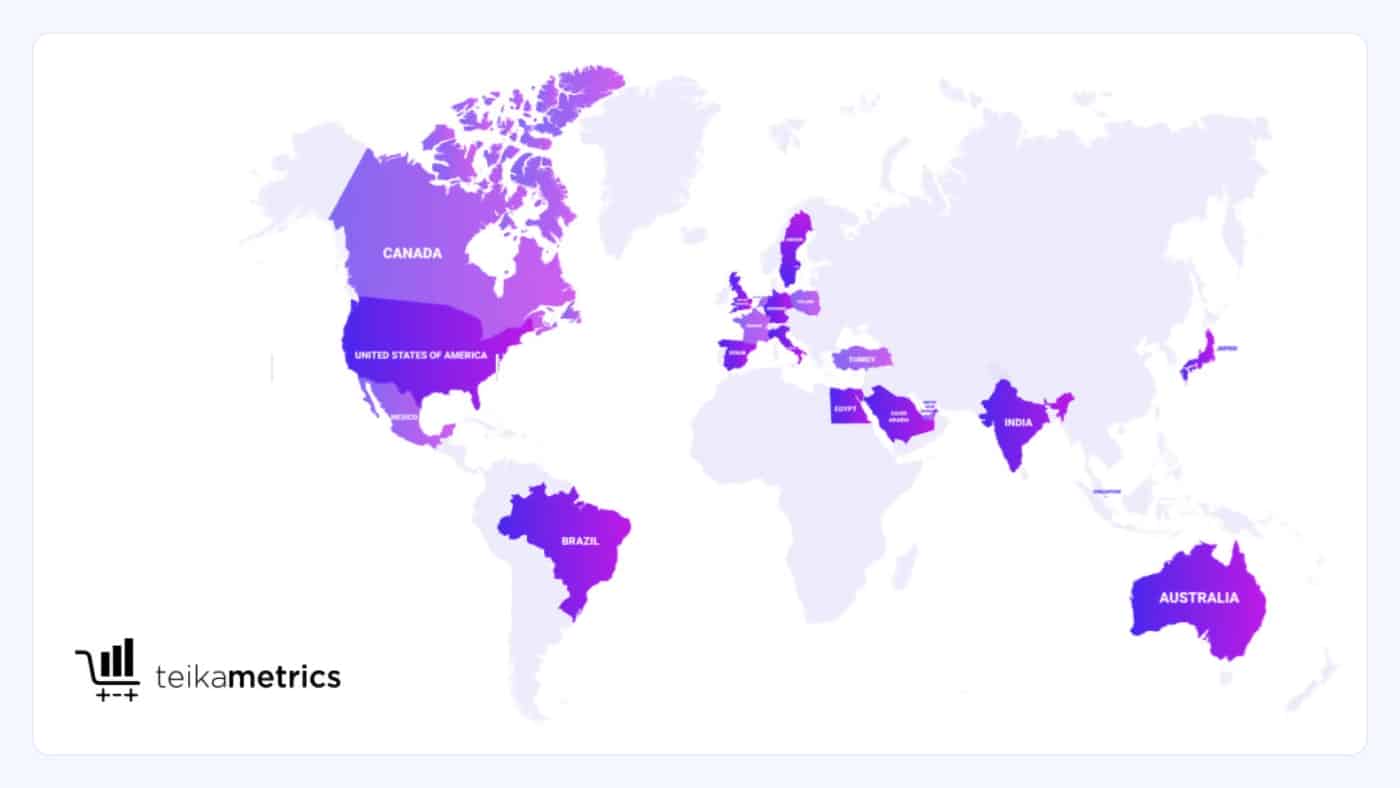Click the teikametrics wordmark text
This screenshot has width=1400, height=788.
click(x=248, y=677)
